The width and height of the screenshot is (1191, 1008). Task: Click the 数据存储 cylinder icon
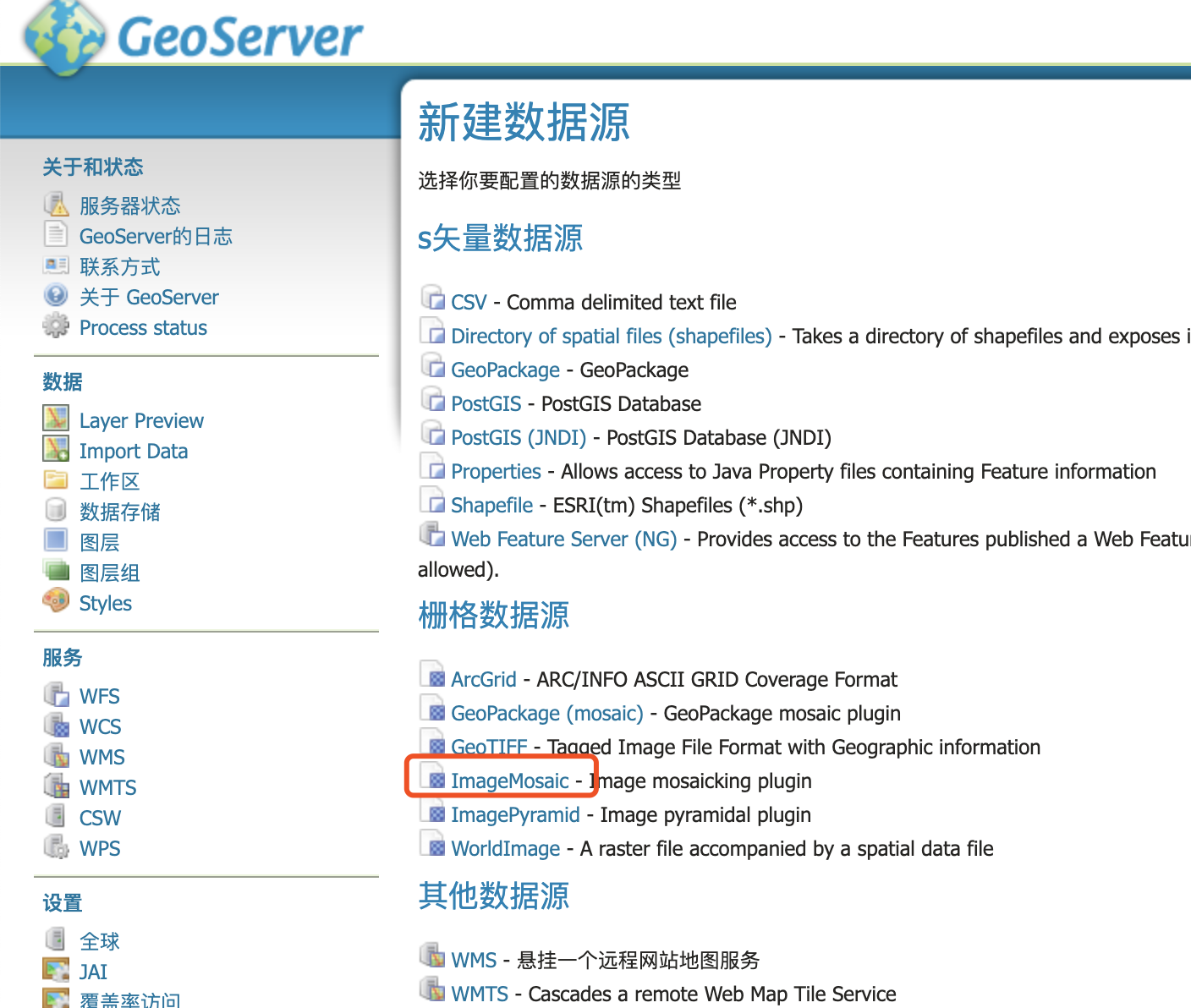pyautogui.click(x=55, y=510)
